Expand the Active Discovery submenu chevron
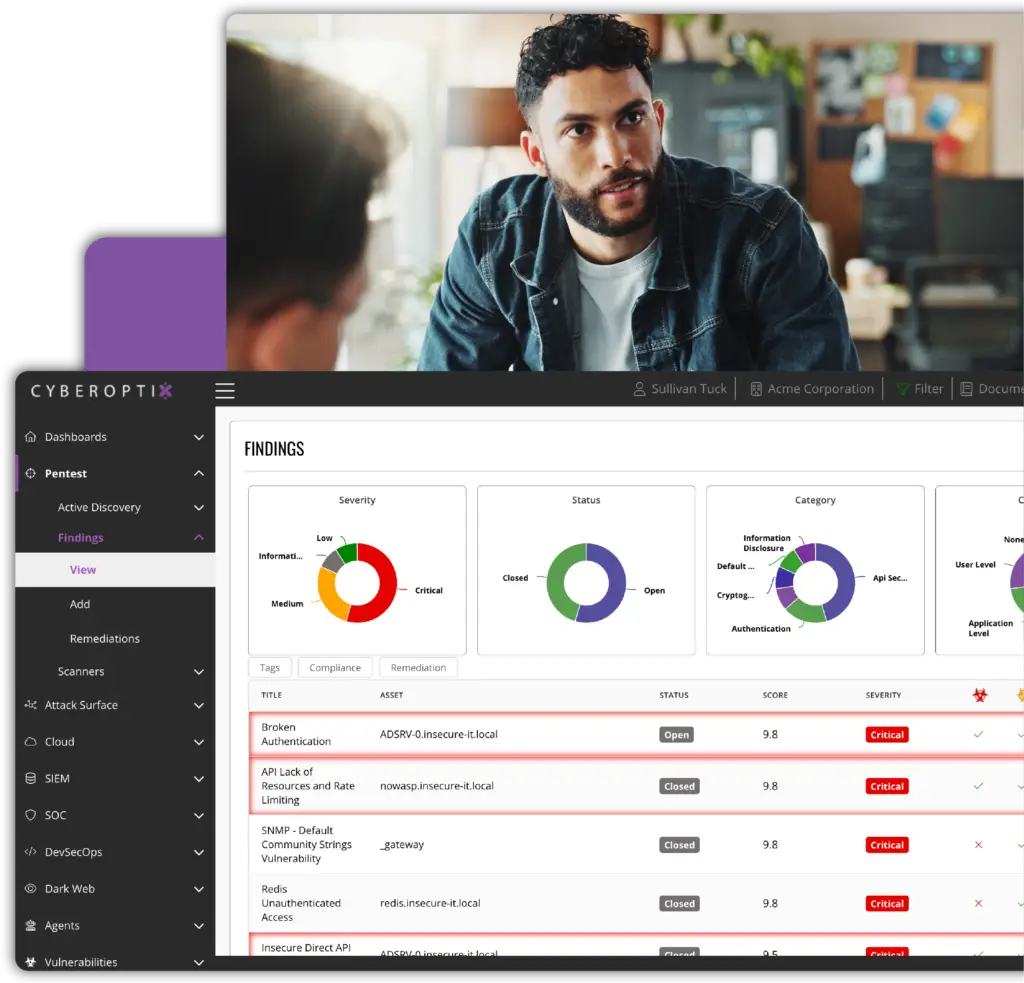 198,508
